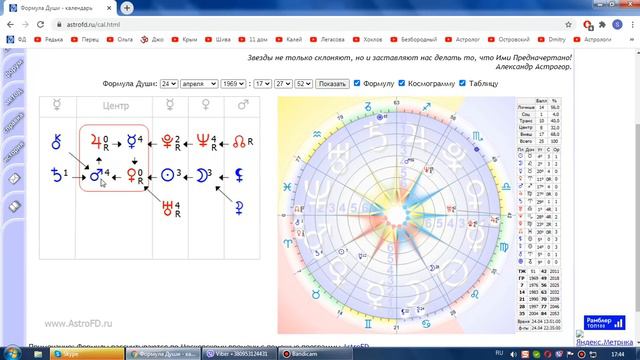Click the Chiron glyph at top left
The width and height of the screenshot is (640, 360).
[x=57, y=142]
